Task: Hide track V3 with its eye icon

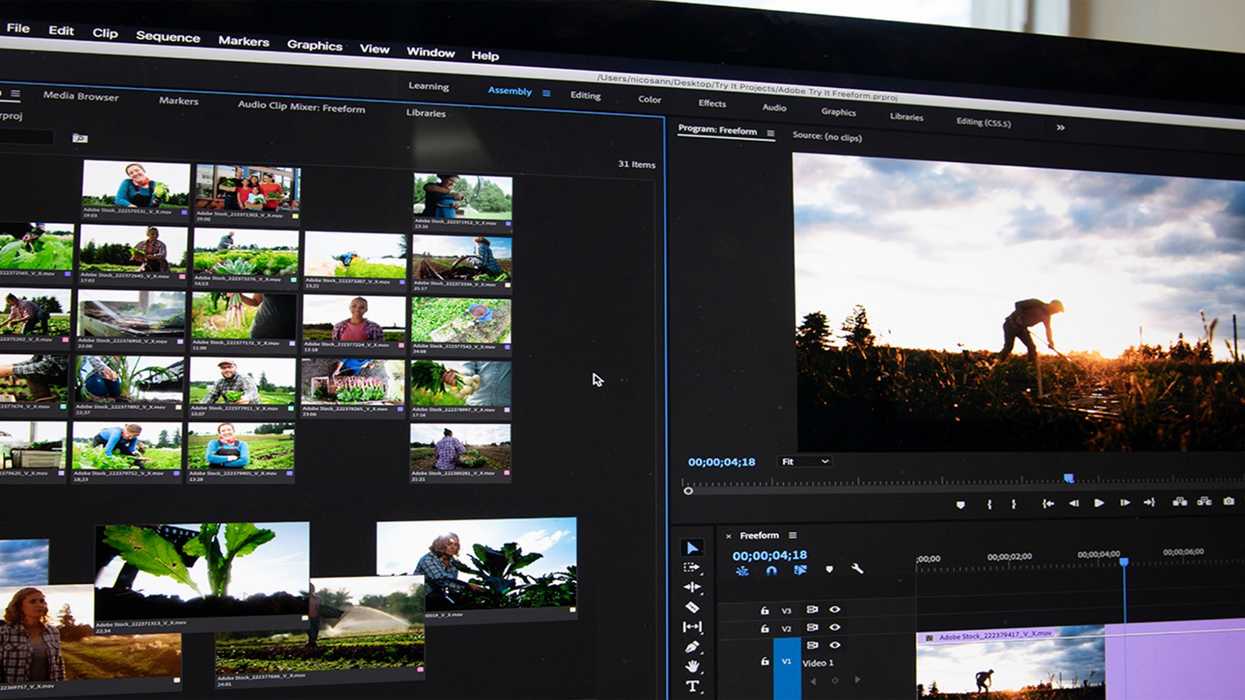Action: 834,610
